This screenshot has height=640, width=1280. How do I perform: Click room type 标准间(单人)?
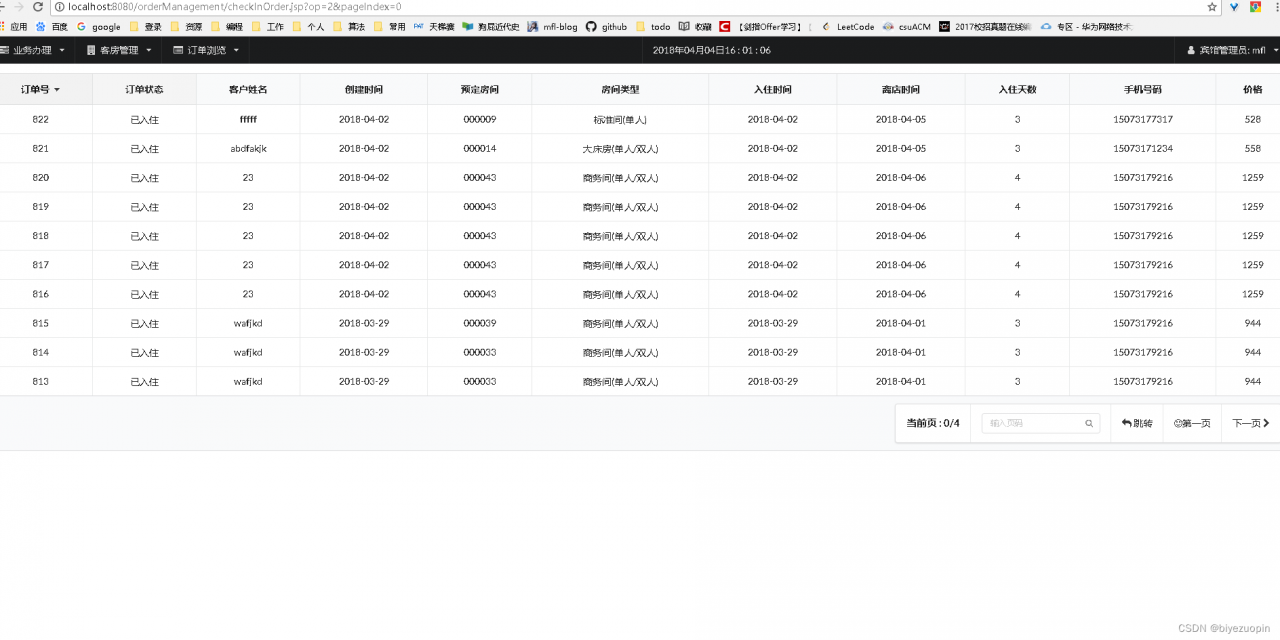620,119
